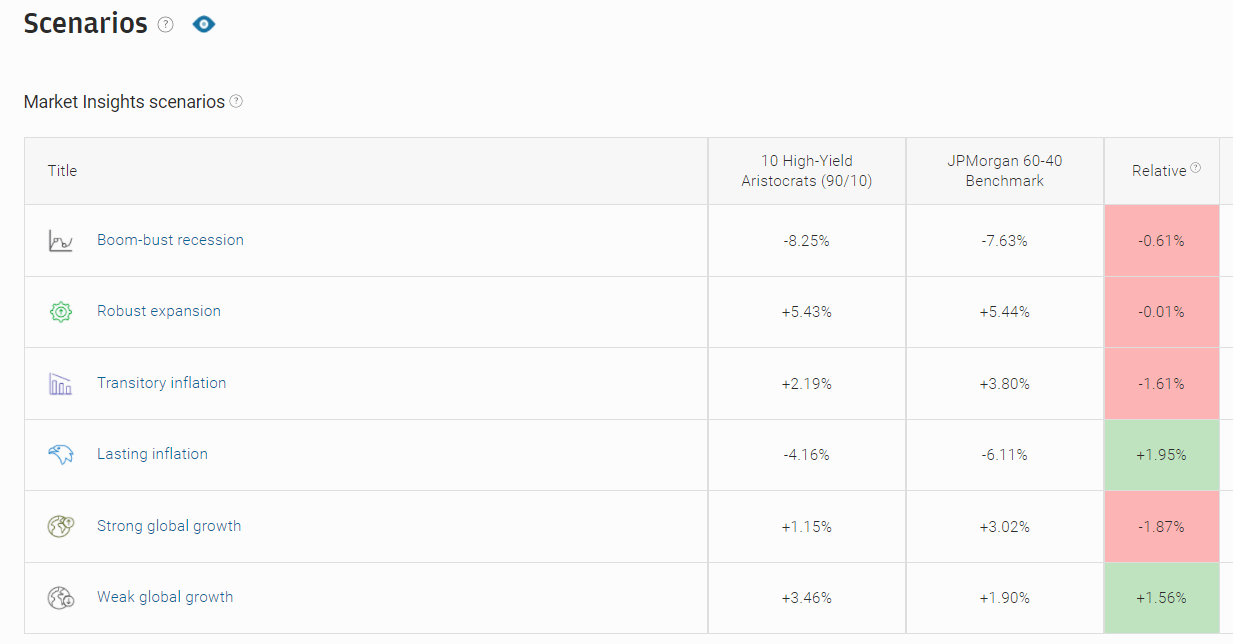Image resolution: width=1233 pixels, height=644 pixels.
Task: Click the red -1.87% relative cell
Action: point(1161,527)
